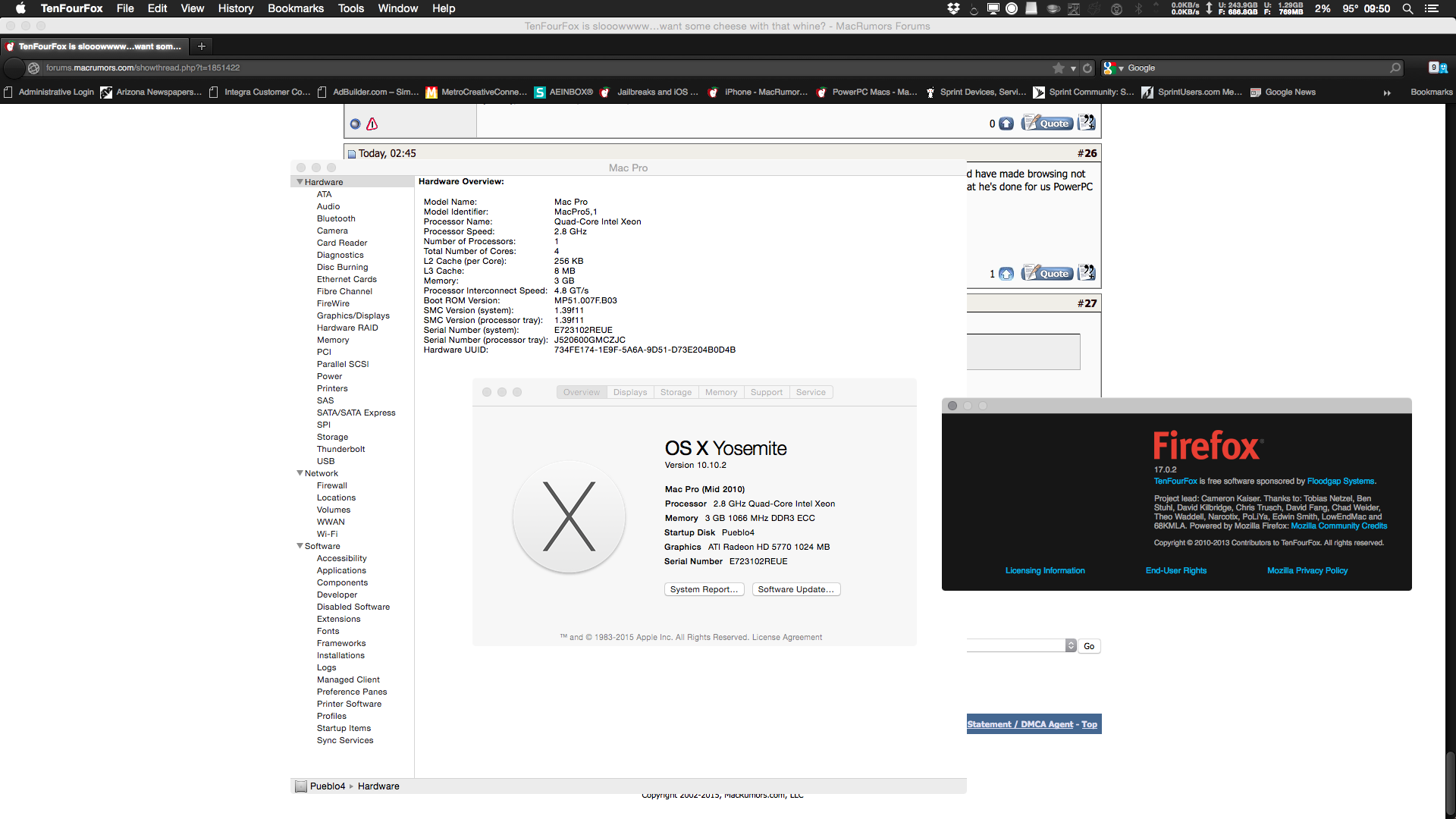The width and height of the screenshot is (1456, 819).
Task: Select Graphics/Displays in the hardware list
Action: tap(353, 315)
